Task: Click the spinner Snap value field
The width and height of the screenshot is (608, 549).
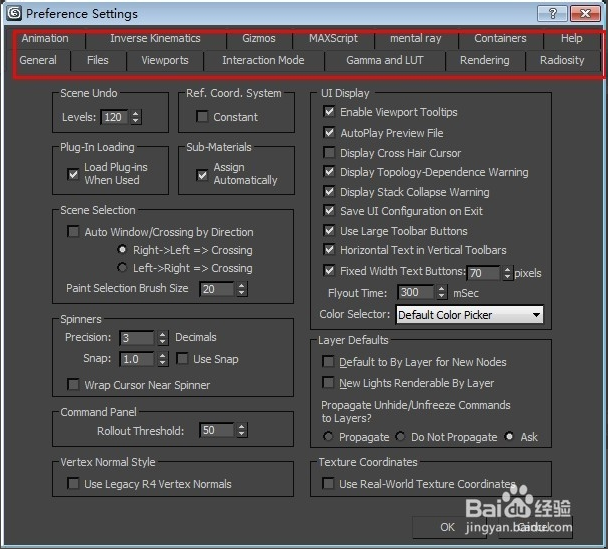Action: point(137,359)
